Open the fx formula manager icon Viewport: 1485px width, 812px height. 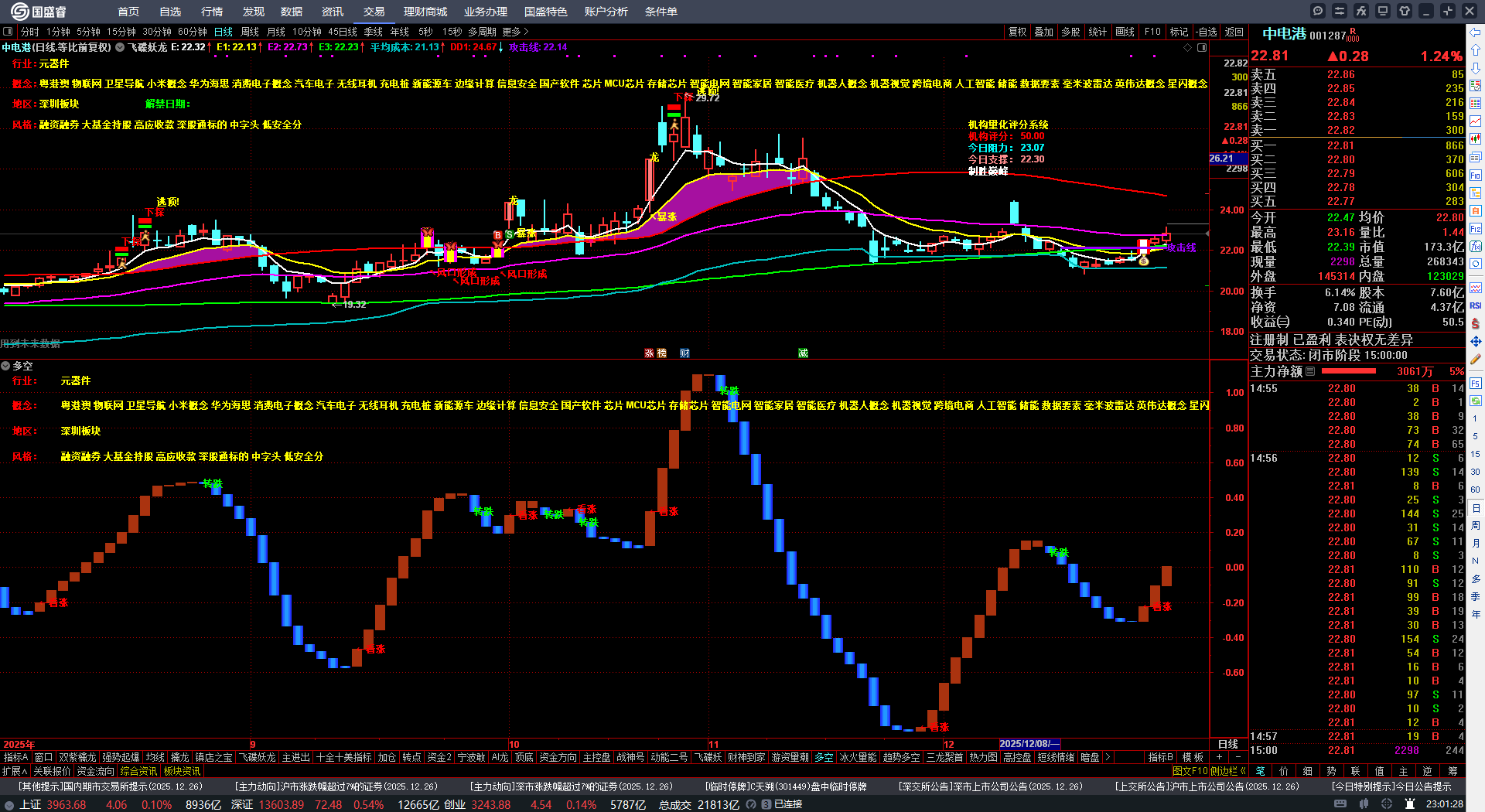click(1361, 11)
